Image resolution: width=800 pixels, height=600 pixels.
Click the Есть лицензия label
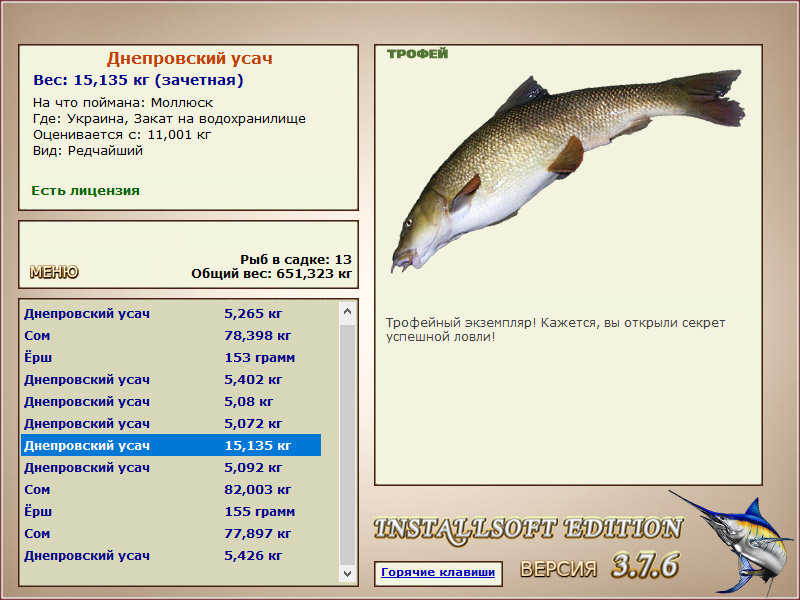85,190
